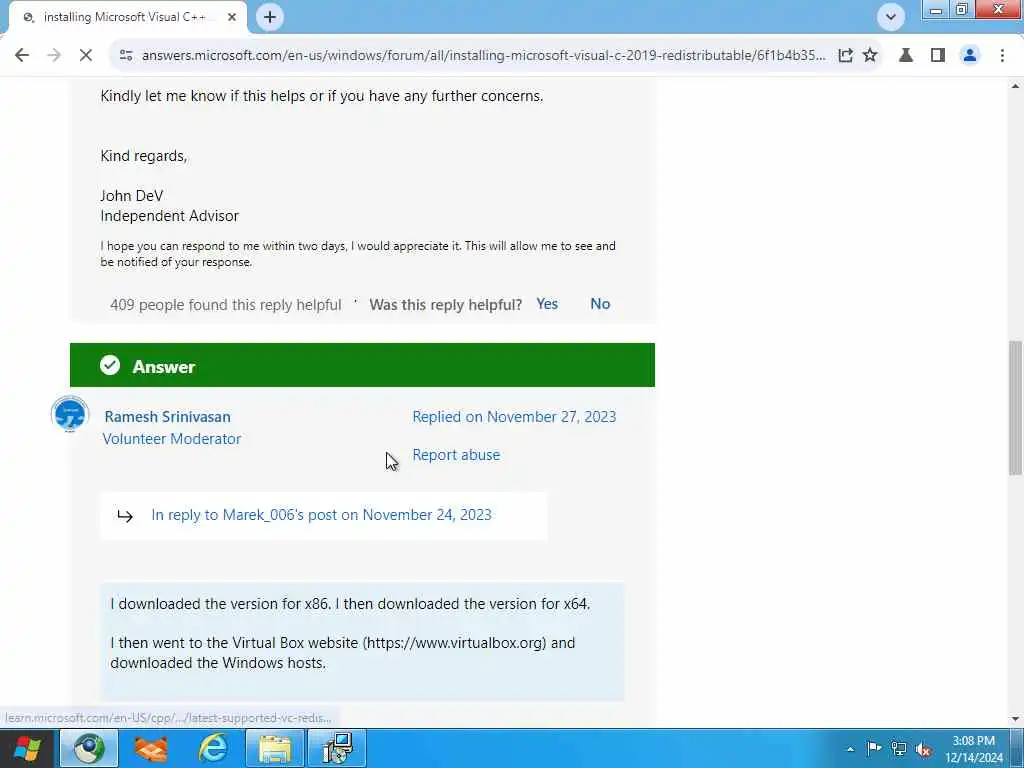1024x768 pixels.
Task: Open Ramesh Srinivasan's profile link
Action: coord(167,417)
